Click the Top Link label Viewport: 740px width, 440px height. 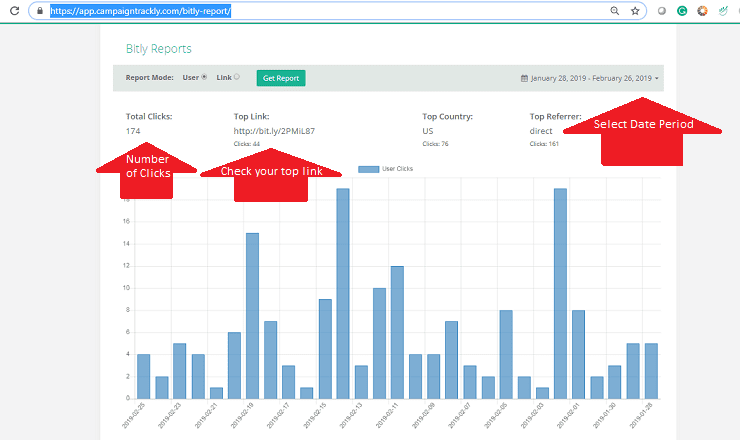pyautogui.click(x=252, y=116)
